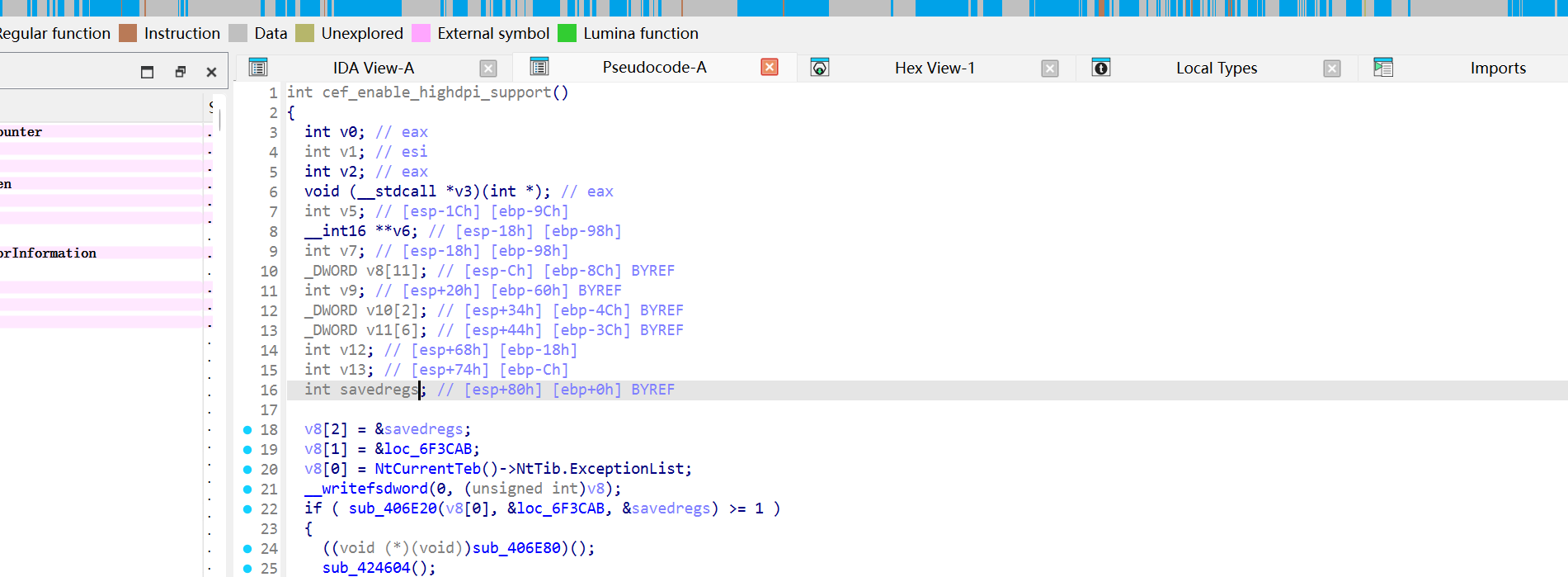This screenshot has height=577, width=1568.
Task: Close the Local Types tab
Action: click(x=1331, y=69)
